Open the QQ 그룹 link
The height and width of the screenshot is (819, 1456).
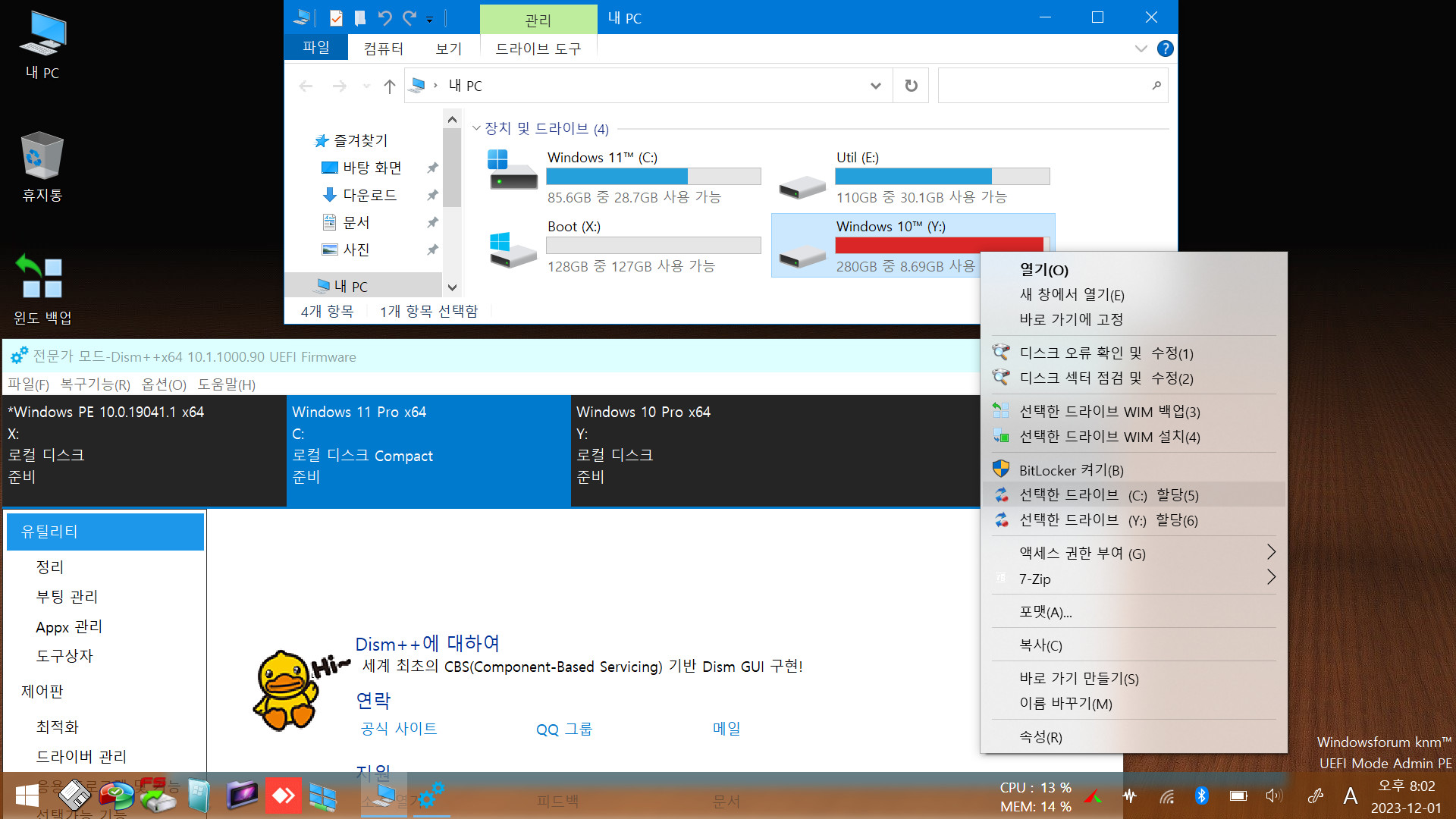tap(564, 729)
